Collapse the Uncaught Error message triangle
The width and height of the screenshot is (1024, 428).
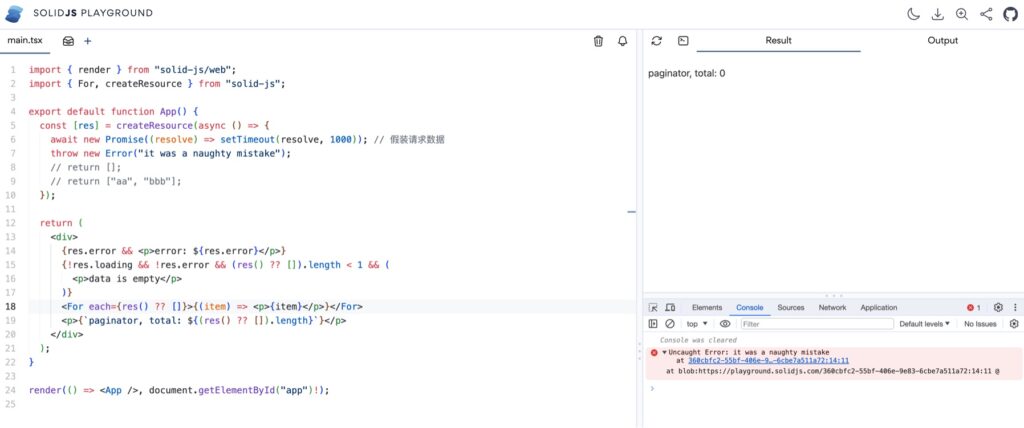click(665, 352)
